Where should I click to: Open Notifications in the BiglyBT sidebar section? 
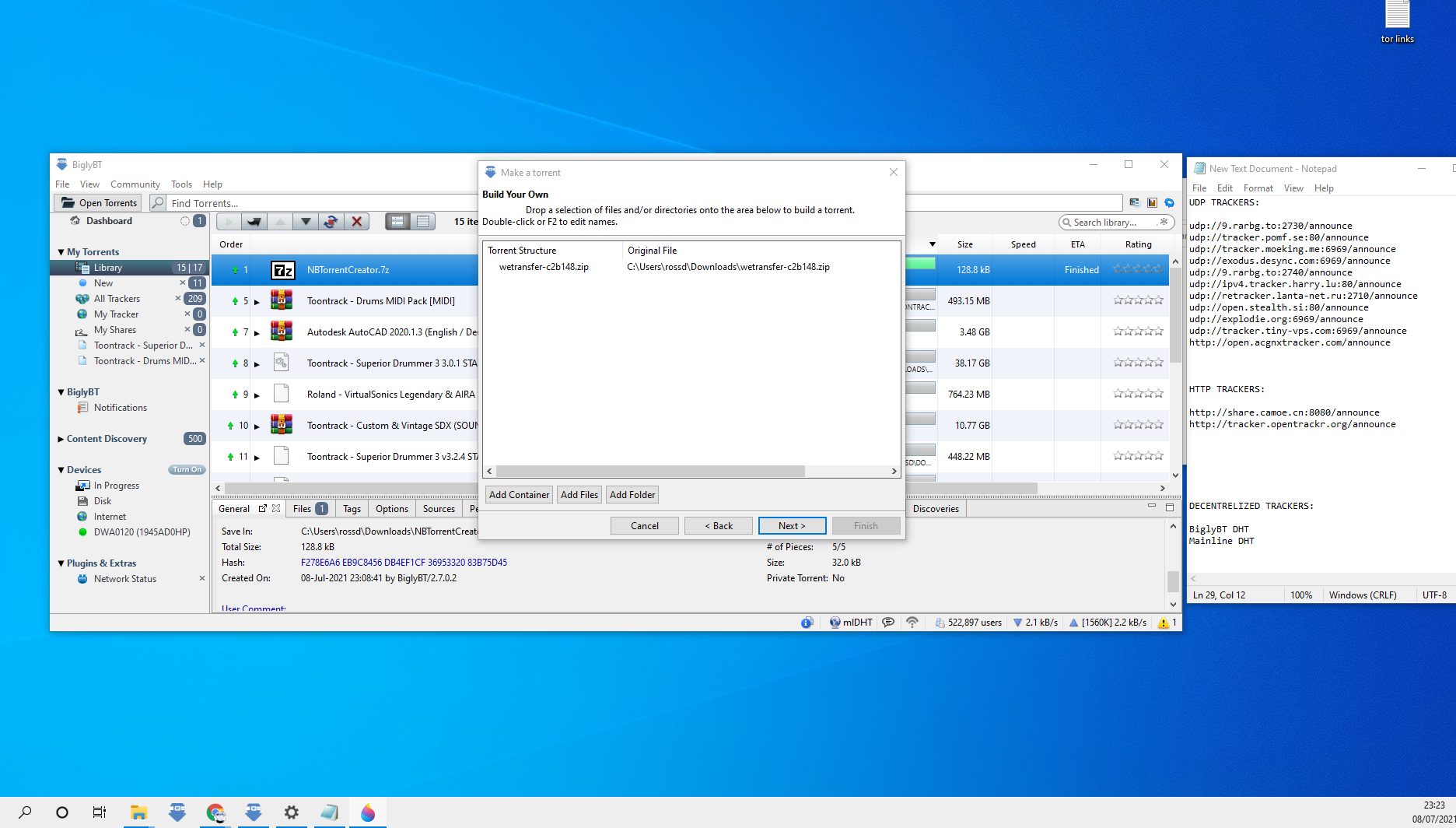click(120, 408)
